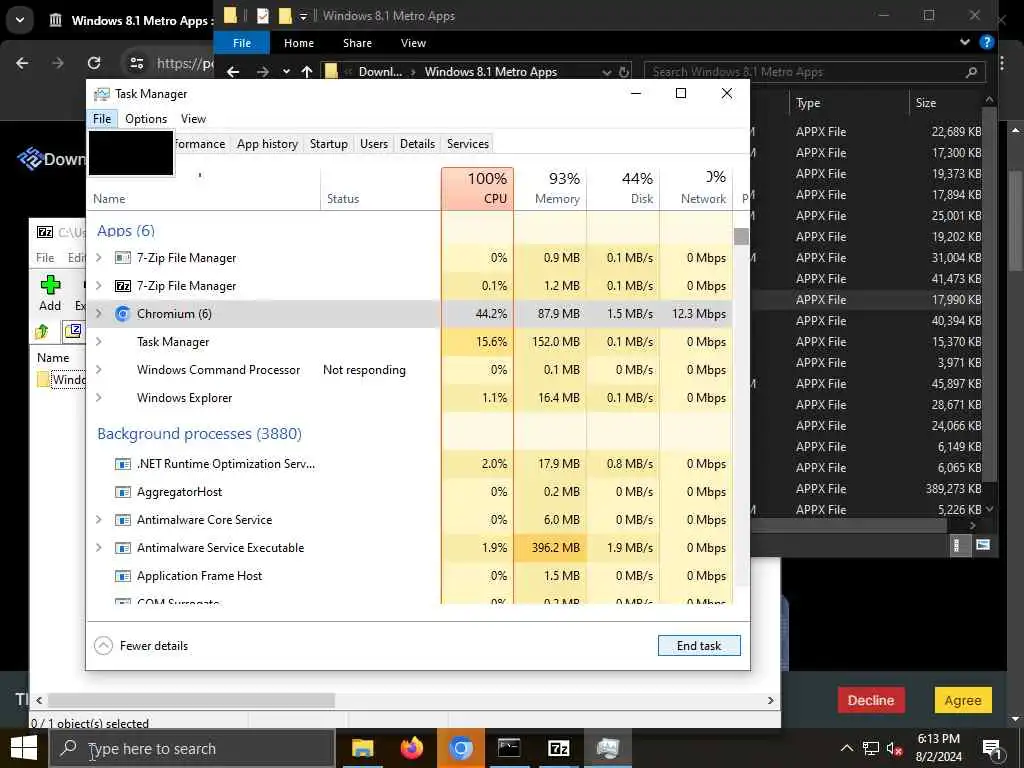Click the Task Manager taskbar icon
The width and height of the screenshot is (1024, 768).
pos(607,748)
